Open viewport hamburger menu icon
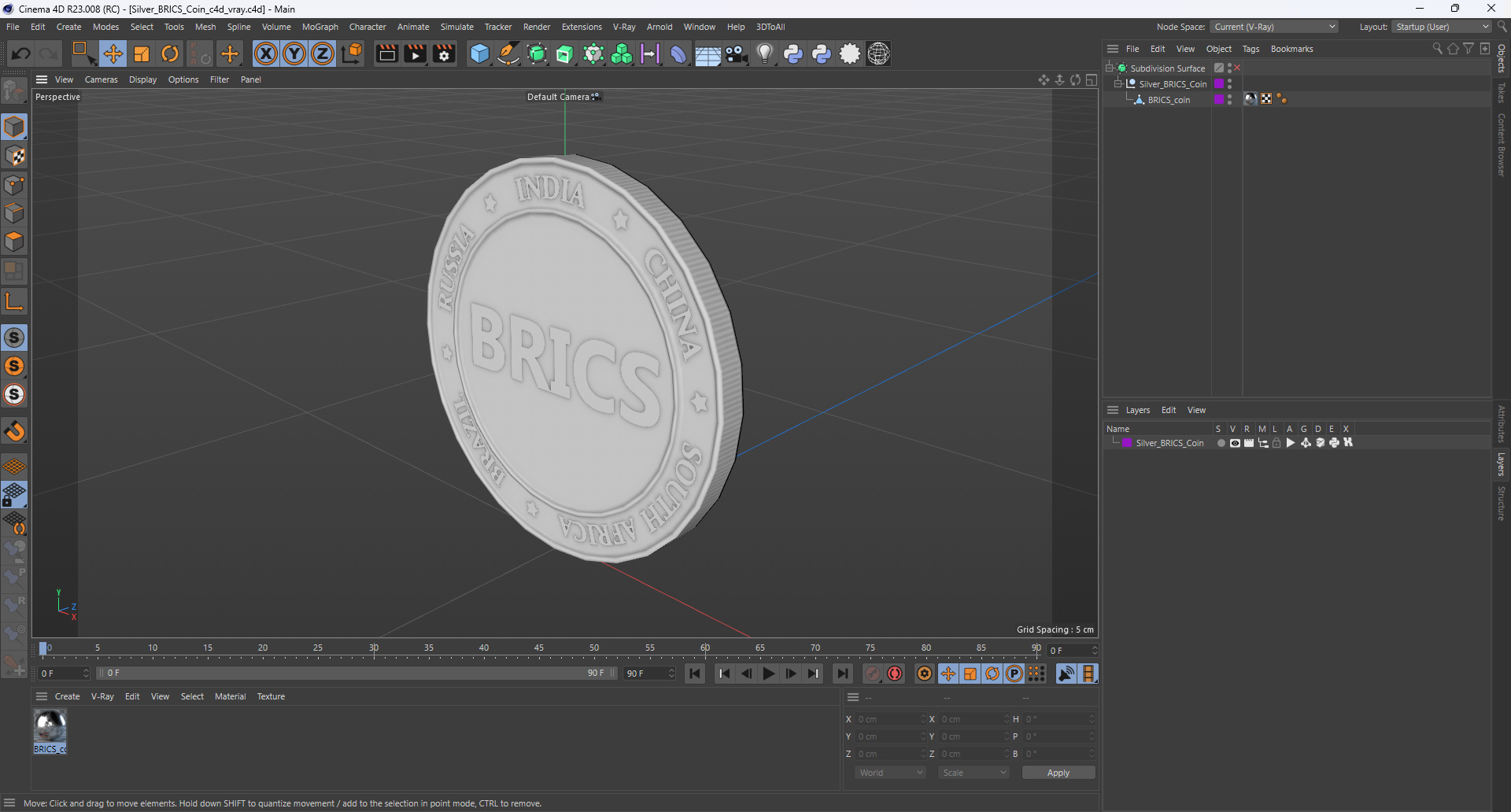The image size is (1511, 812). [x=42, y=79]
